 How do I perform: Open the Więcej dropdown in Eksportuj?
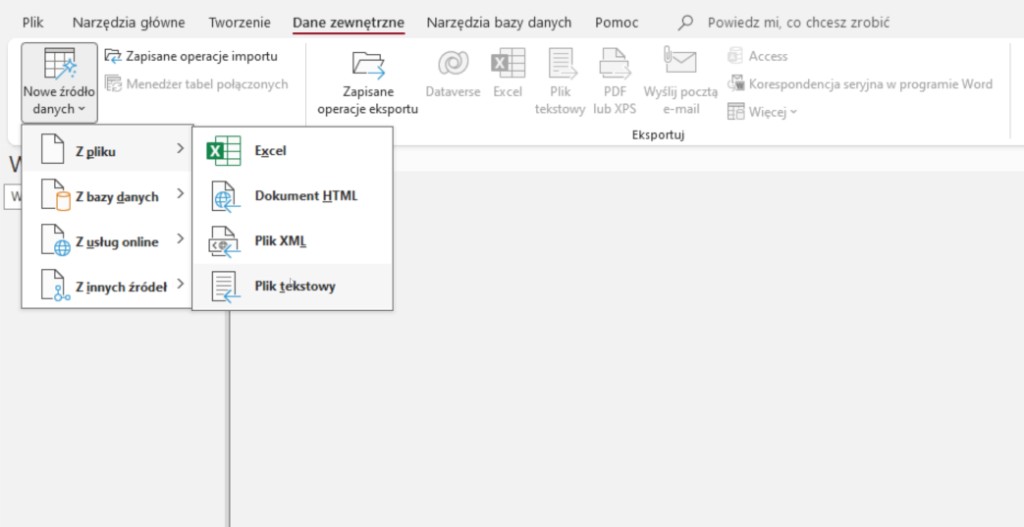point(762,111)
